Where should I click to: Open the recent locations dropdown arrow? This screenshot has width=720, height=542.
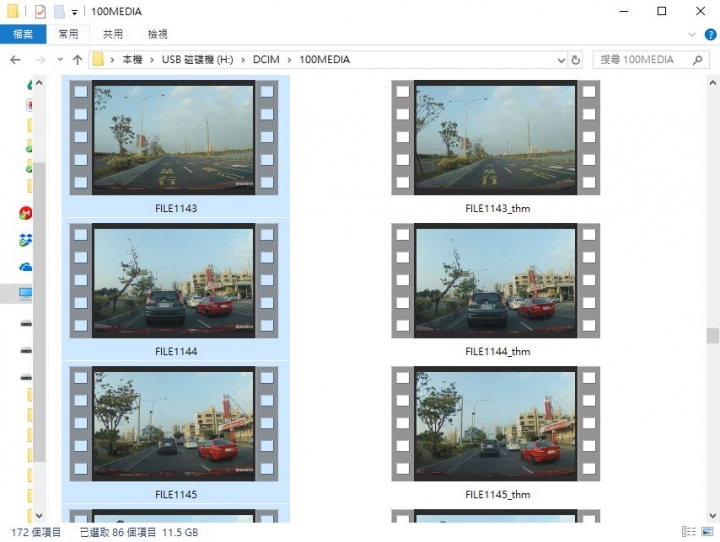pos(60,60)
